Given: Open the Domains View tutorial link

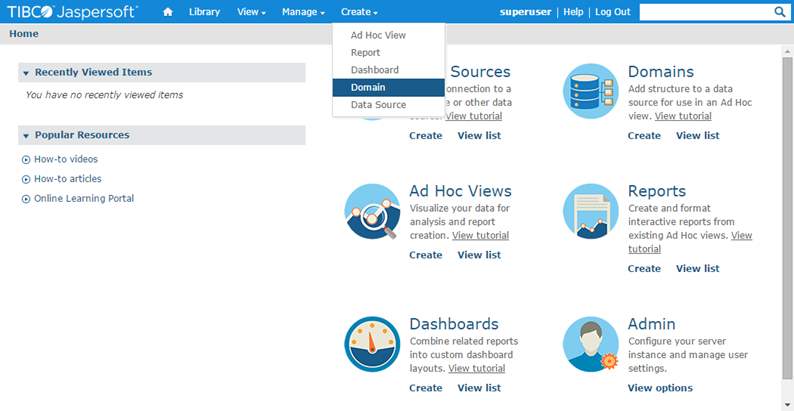Looking at the screenshot, I should (683, 116).
